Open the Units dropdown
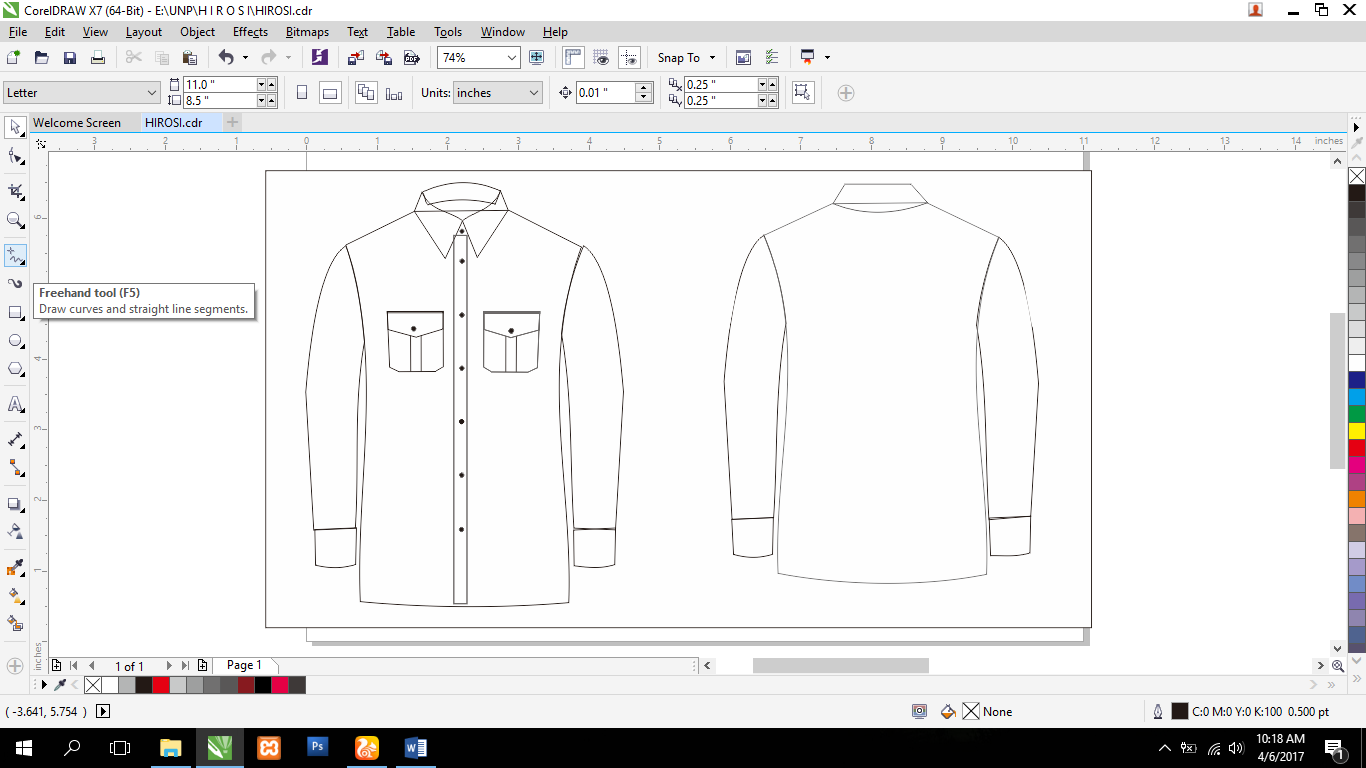 (x=497, y=92)
